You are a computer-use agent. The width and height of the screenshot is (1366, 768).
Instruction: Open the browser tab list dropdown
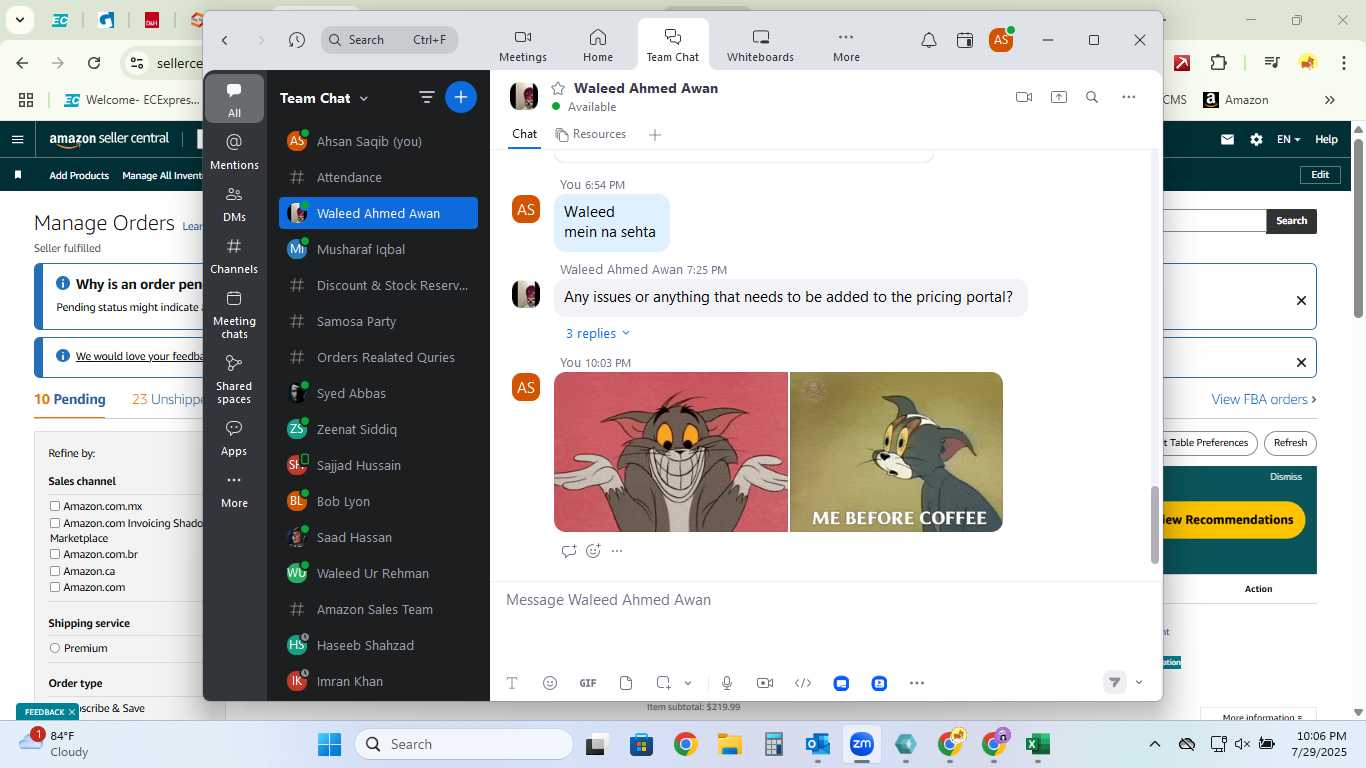pyautogui.click(x=19, y=19)
